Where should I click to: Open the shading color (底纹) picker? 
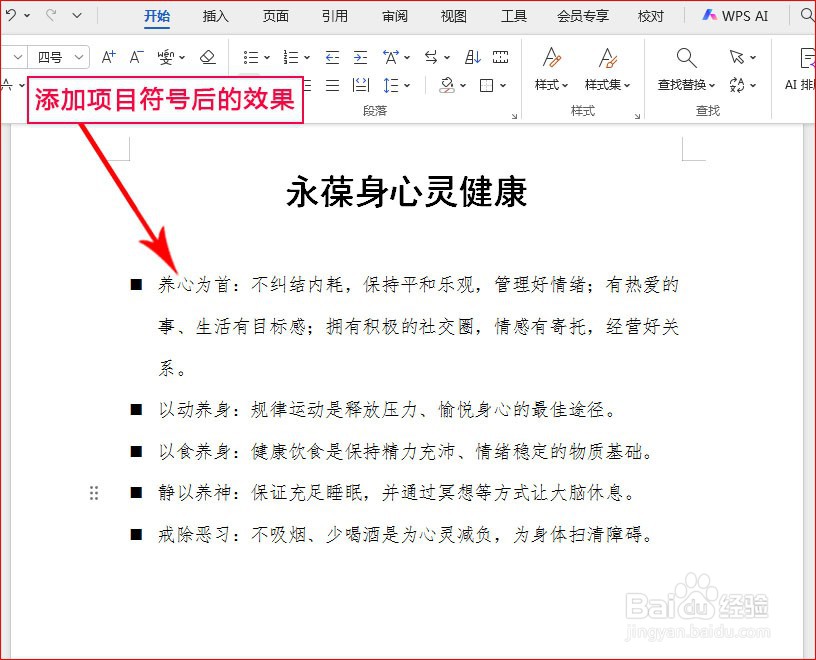(x=448, y=86)
